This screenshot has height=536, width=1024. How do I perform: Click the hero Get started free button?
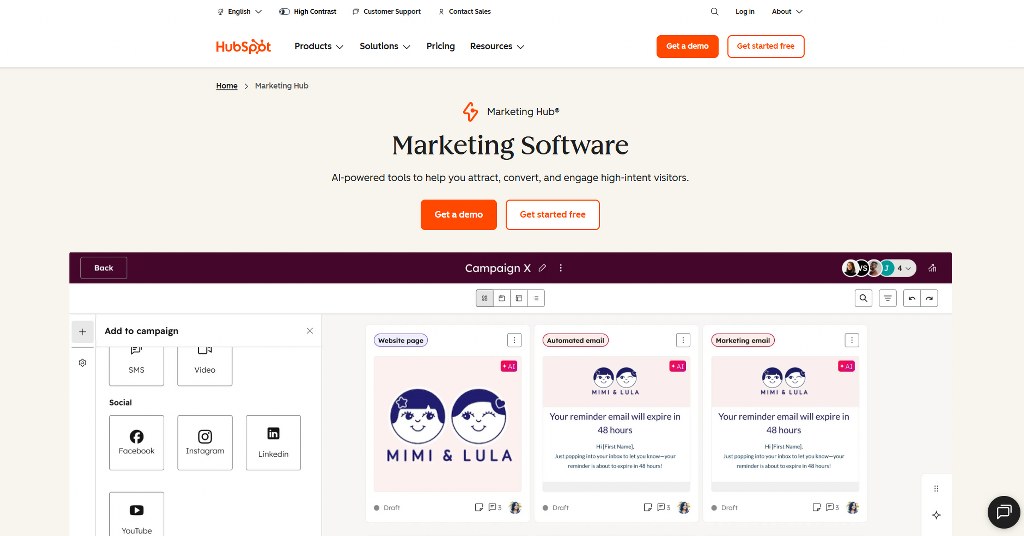point(552,215)
